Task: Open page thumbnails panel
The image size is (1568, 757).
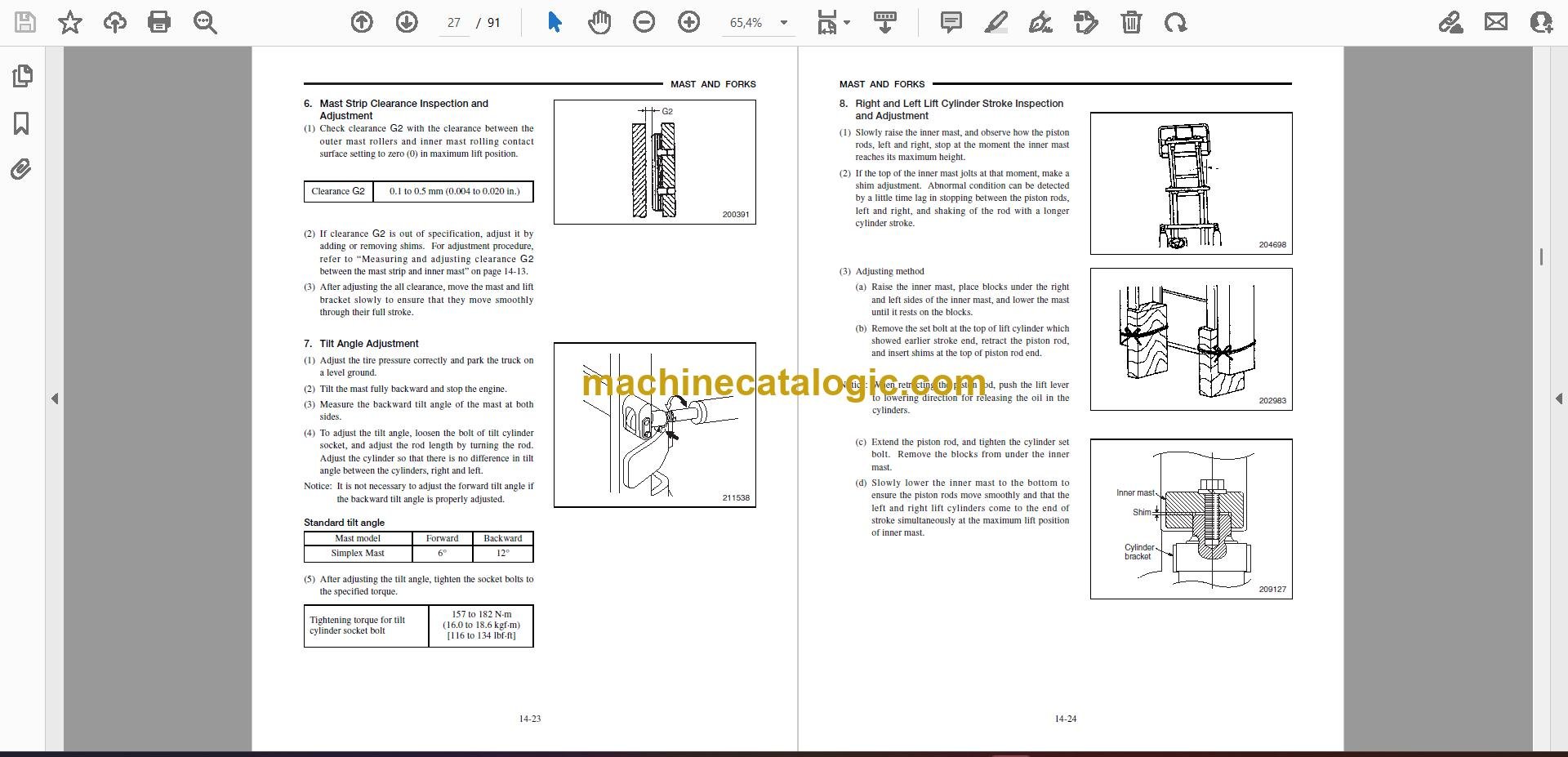Action: [x=22, y=76]
